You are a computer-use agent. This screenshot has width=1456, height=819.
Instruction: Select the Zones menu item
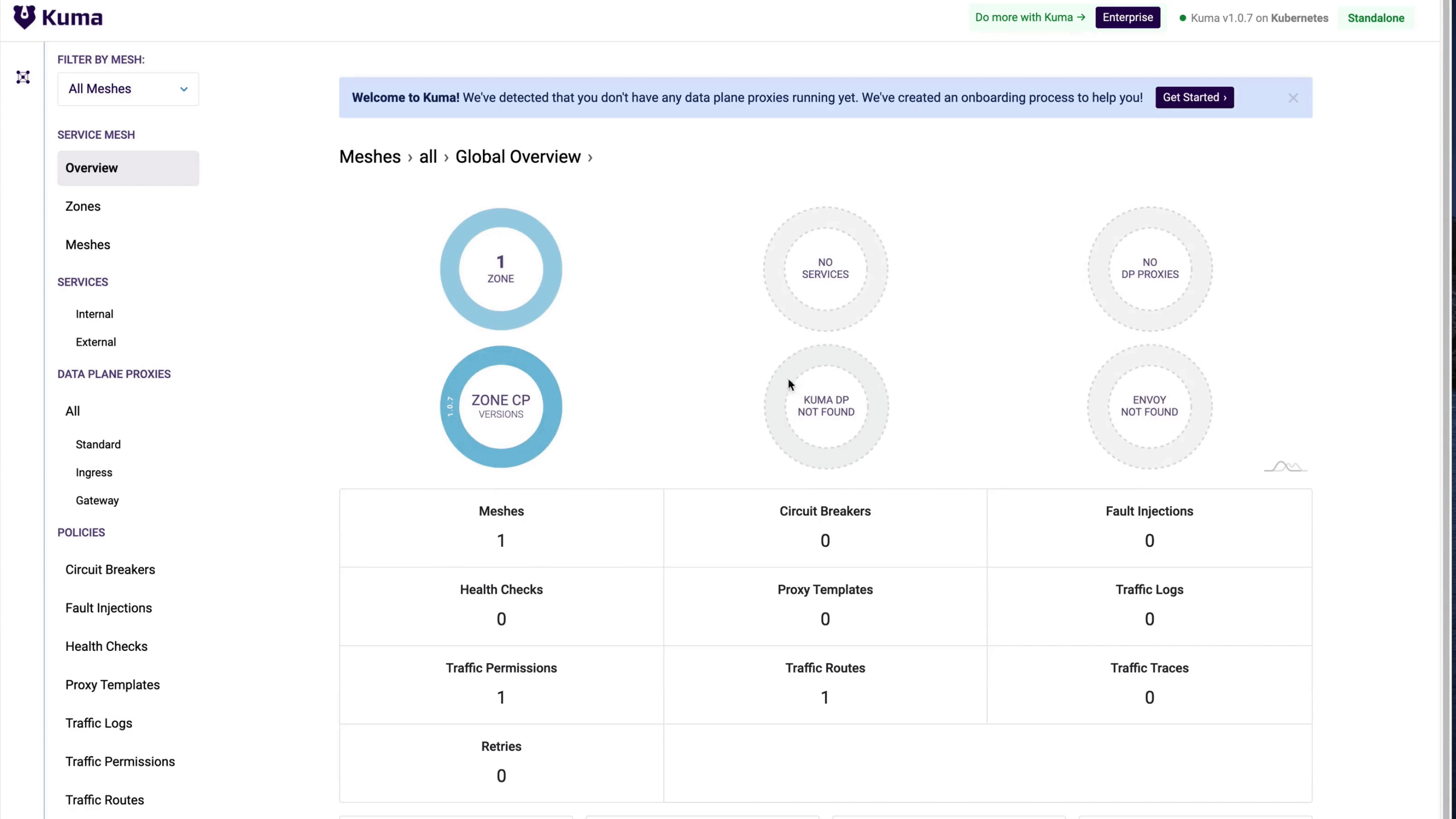tap(82, 206)
